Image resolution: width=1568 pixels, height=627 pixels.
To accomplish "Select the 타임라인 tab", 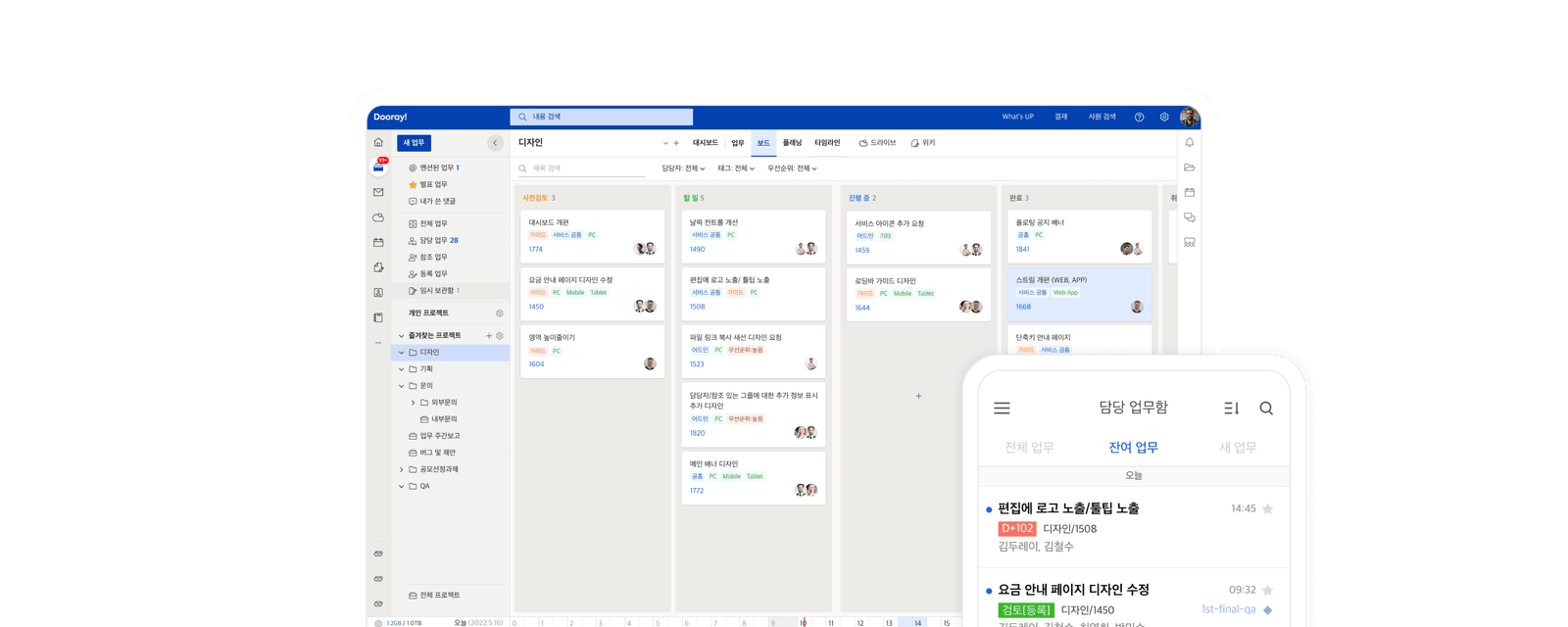I will [x=827, y=143].
